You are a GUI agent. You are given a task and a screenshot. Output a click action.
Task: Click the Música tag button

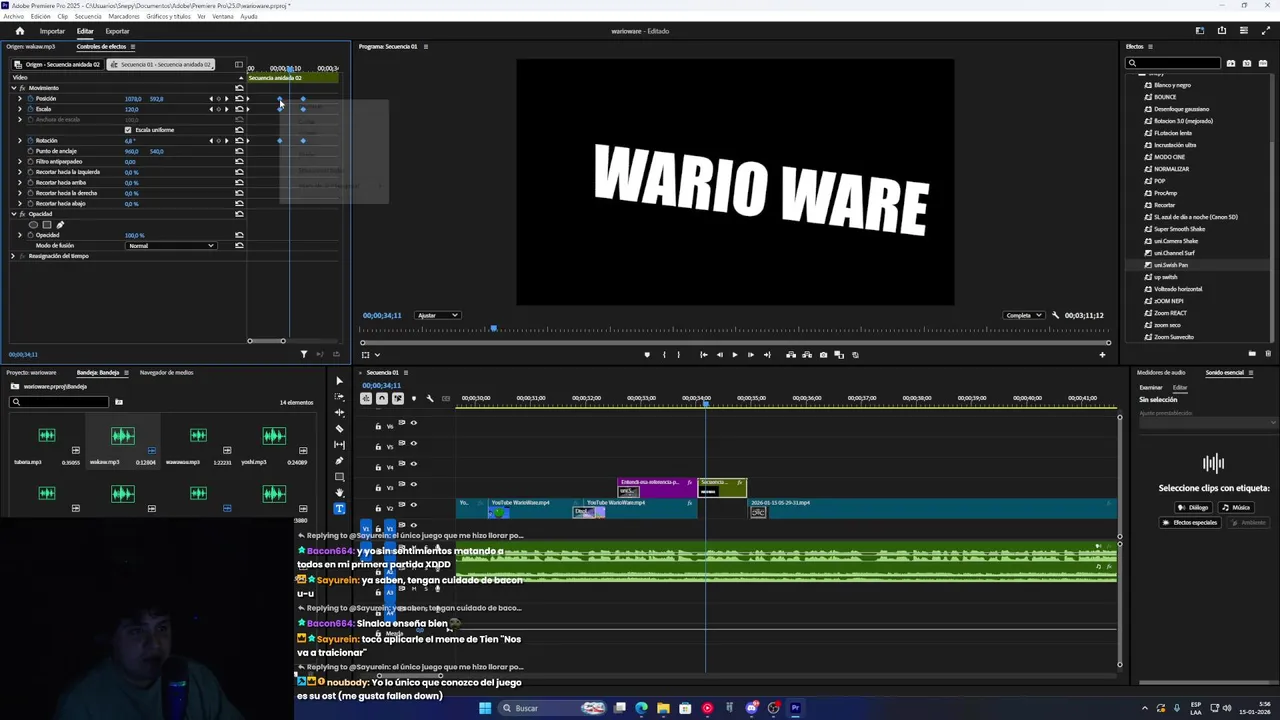pos(1237,507)
